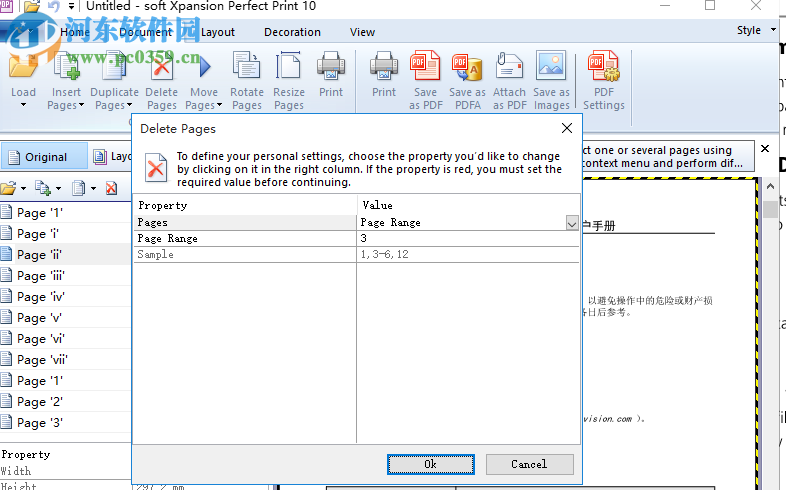This screenshot has width=786, height=490.
Task: Click the Duplicate Pages icon
Action: click(x=114, y=67)
